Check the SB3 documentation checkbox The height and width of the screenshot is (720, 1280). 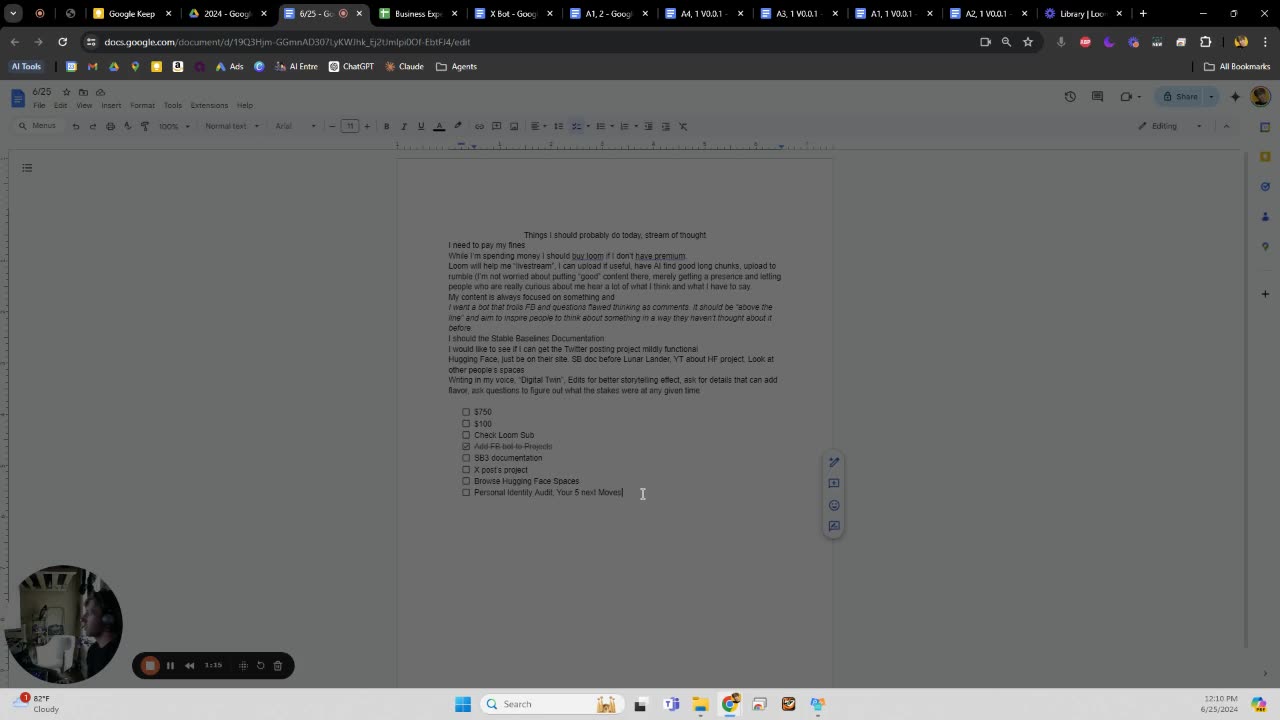point(466,458)
